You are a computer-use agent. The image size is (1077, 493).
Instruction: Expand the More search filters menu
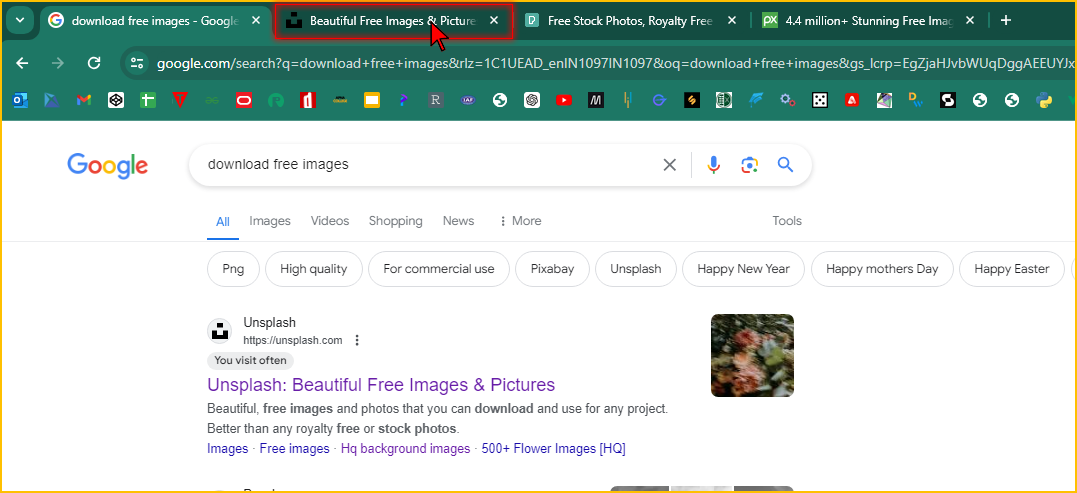coord(519,221)
